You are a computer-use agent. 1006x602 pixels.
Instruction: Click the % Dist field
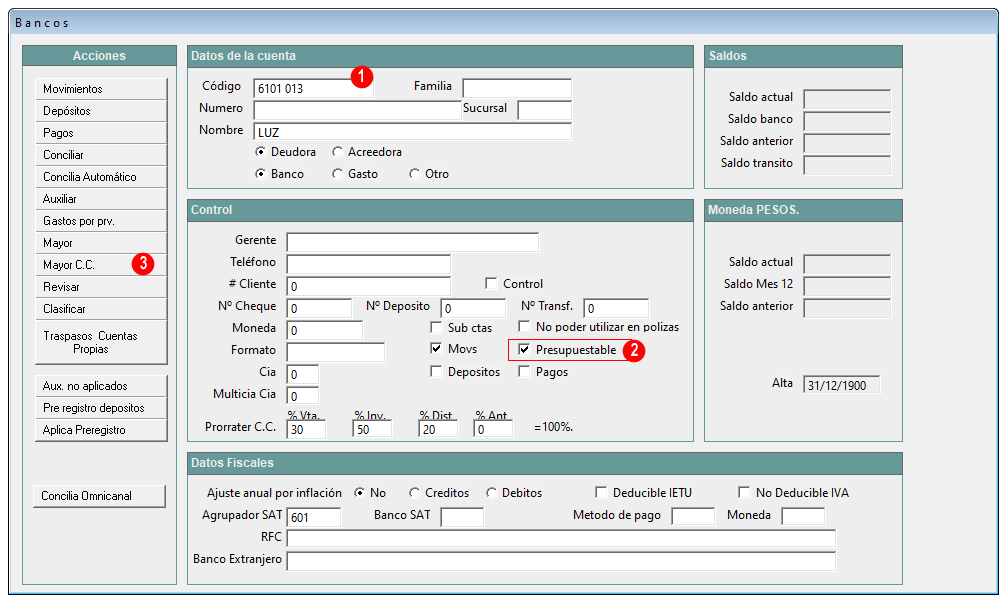click(x=438, y=429)
